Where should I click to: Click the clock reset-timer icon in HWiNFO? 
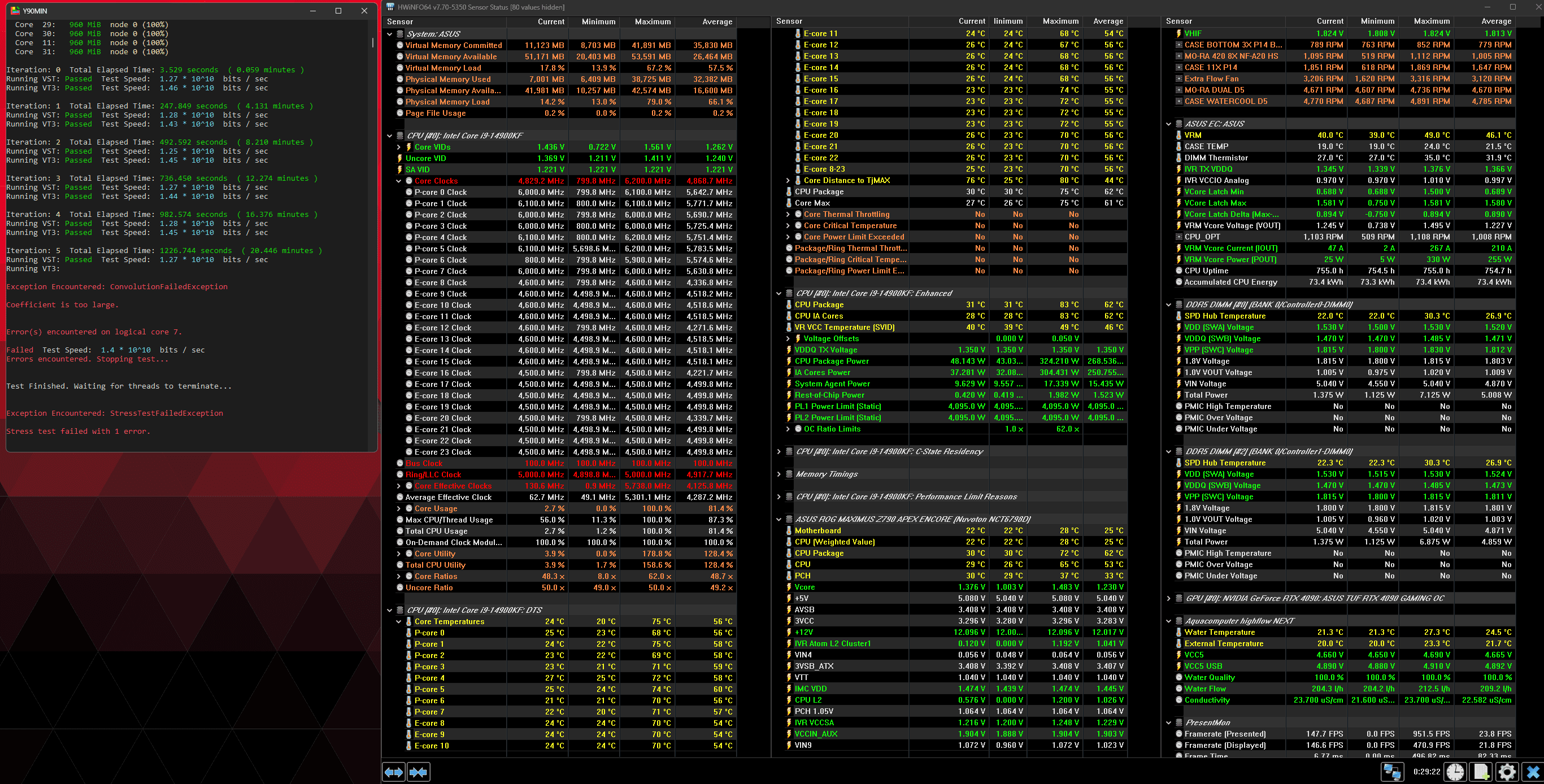coord(1455,772)
